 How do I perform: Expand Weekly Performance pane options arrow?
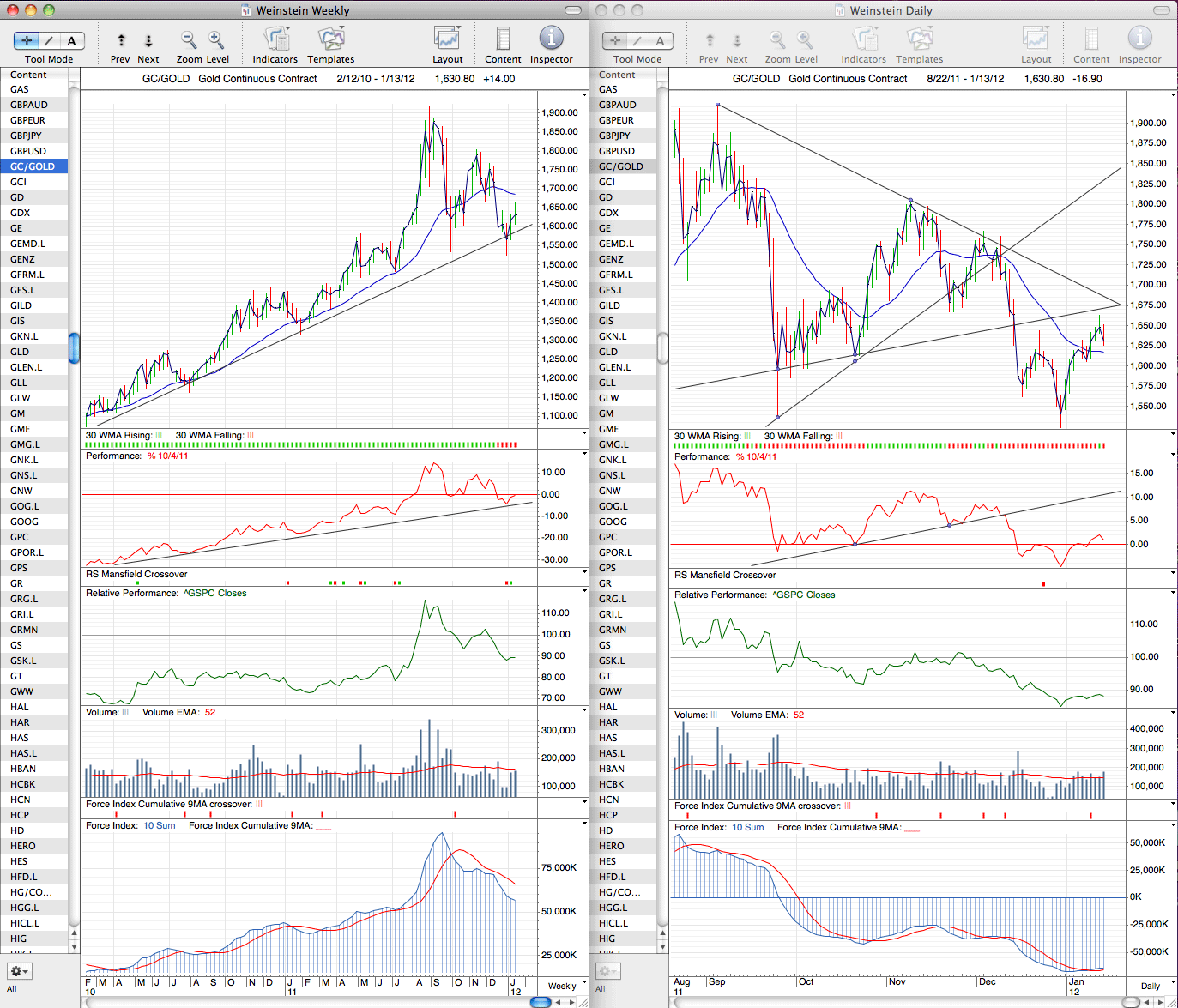click(x=584, y=454)
